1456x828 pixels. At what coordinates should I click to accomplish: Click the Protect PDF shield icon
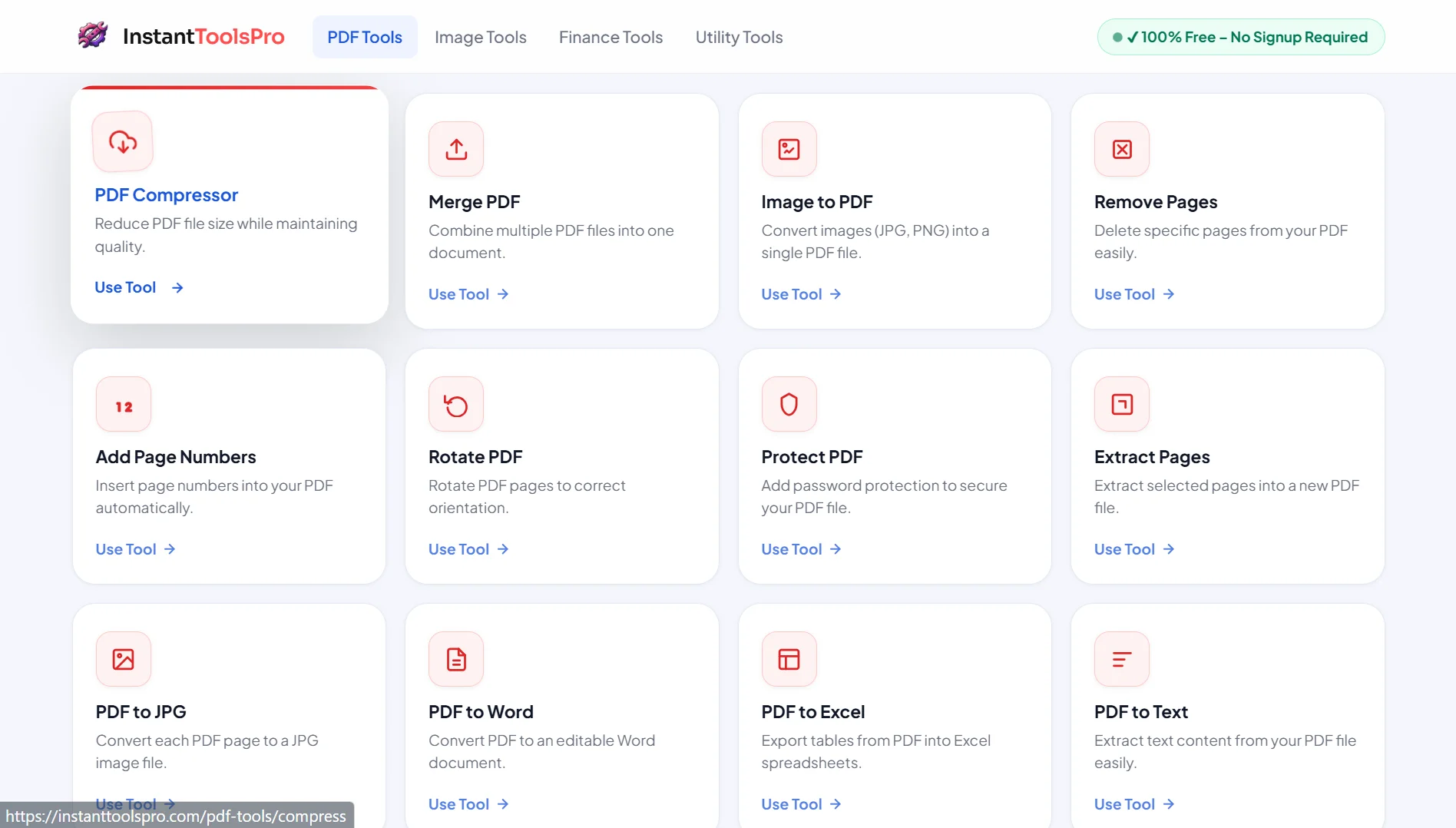click(x=789, y=405)
